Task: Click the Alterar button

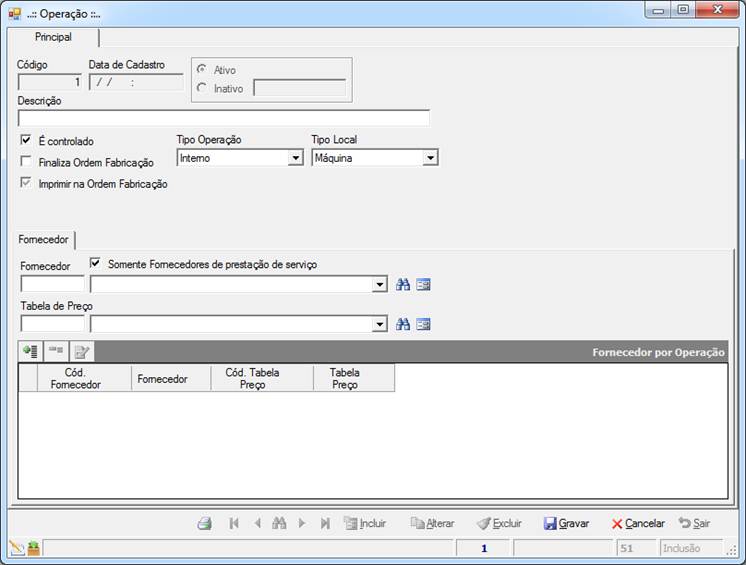Action: [432, 524]
